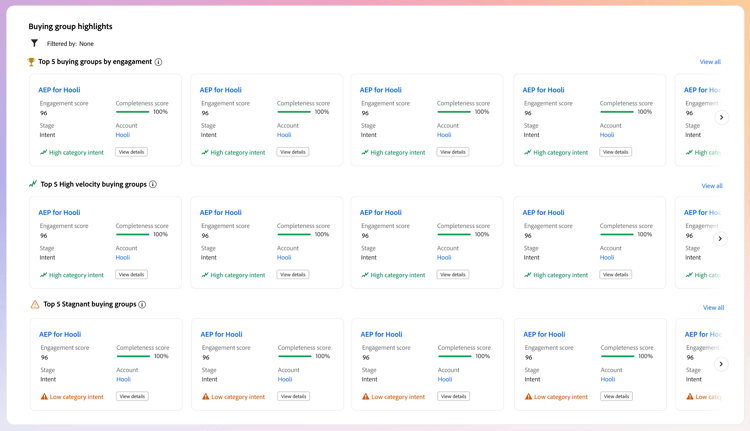Click Hooli account link in first velocity card

click(x=123, y=257)
